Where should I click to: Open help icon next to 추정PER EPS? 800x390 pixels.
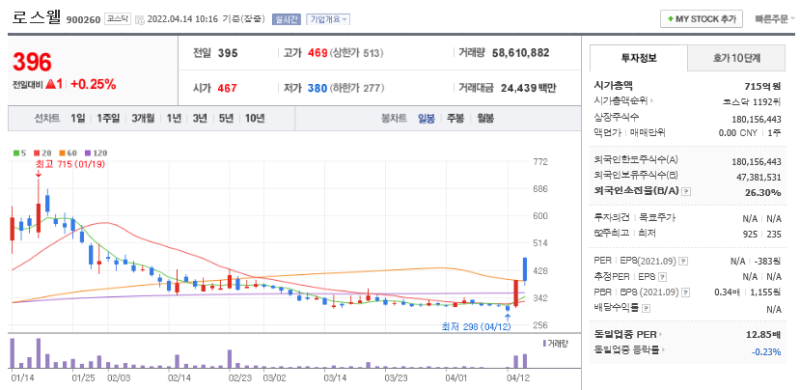pos(662,277)
